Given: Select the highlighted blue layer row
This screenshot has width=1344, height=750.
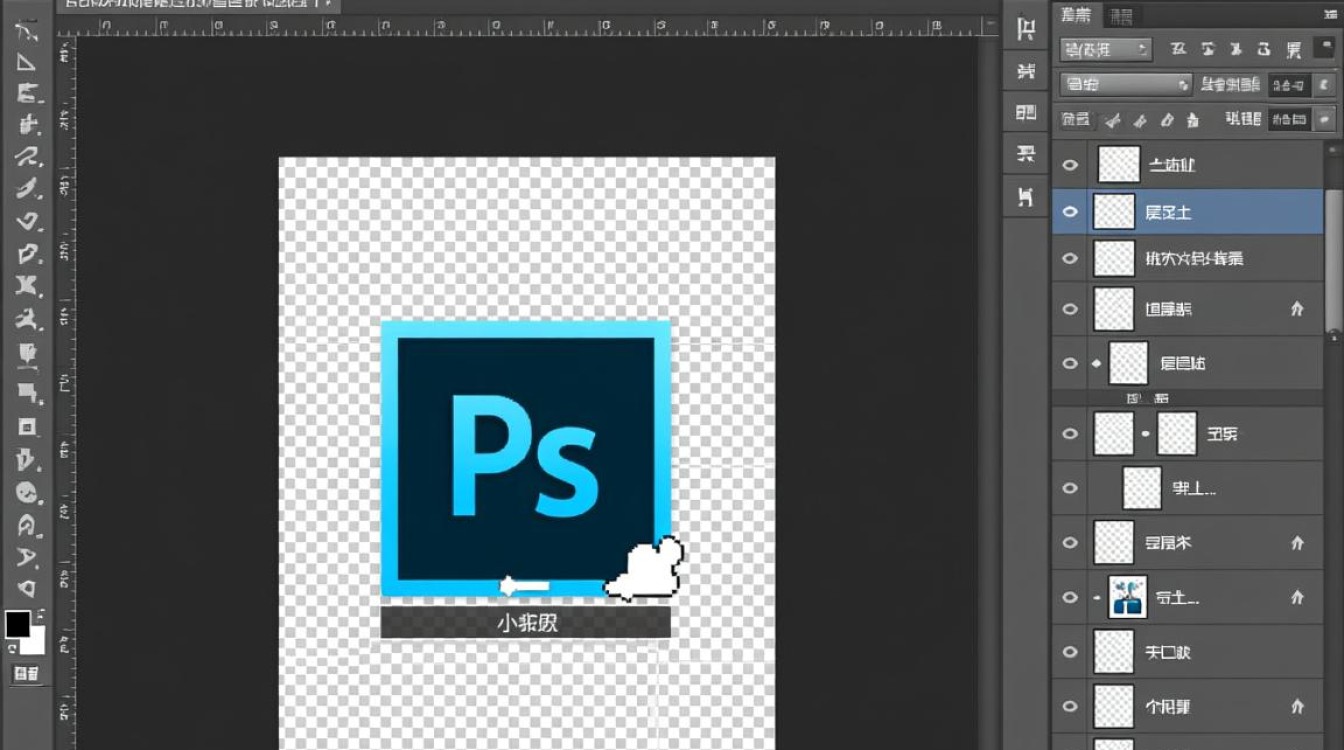Looking at the screenshot, I should (x=1187, y=212).
